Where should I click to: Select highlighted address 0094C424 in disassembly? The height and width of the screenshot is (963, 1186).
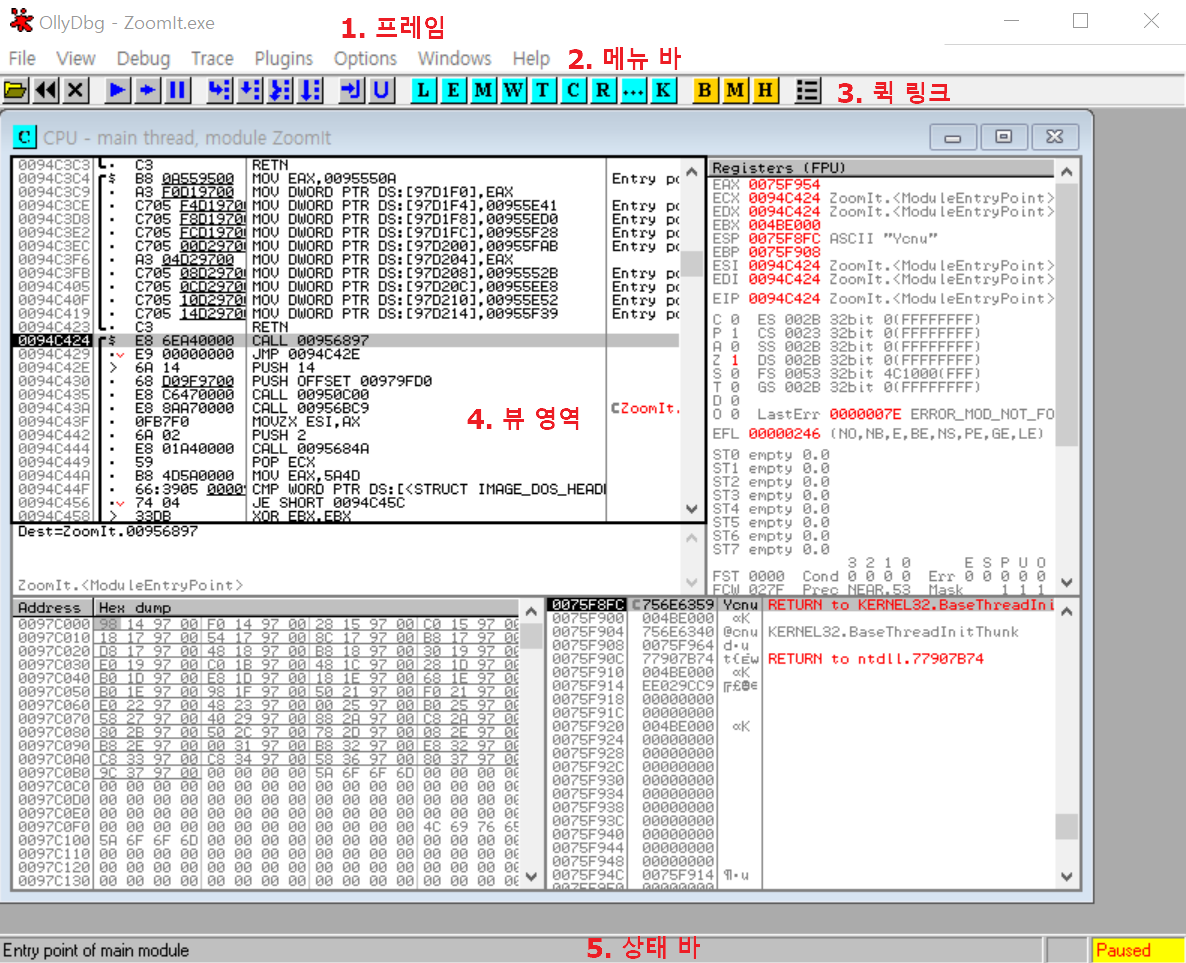54,340
